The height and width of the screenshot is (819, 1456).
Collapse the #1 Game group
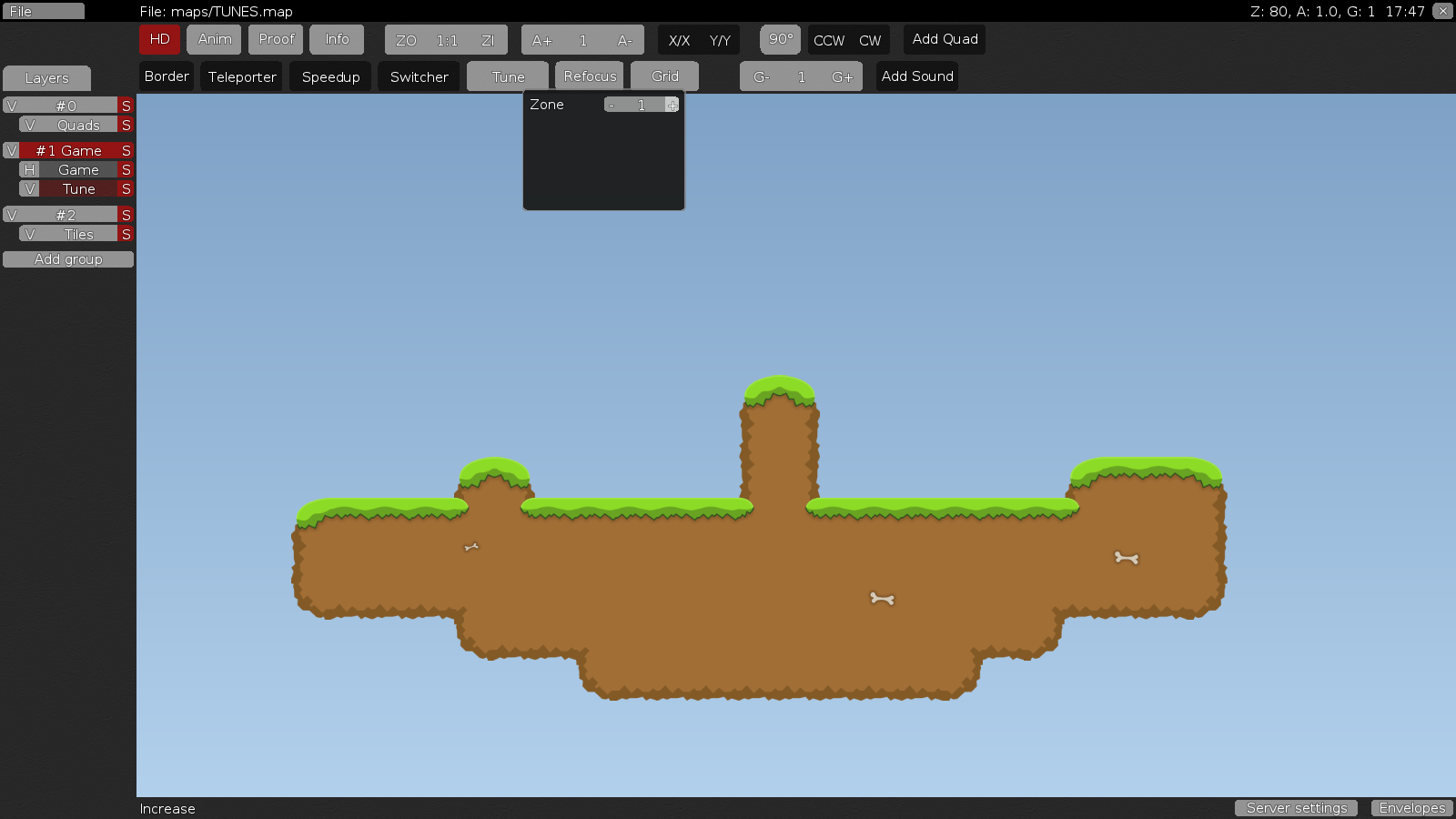(x=12, y=150)
